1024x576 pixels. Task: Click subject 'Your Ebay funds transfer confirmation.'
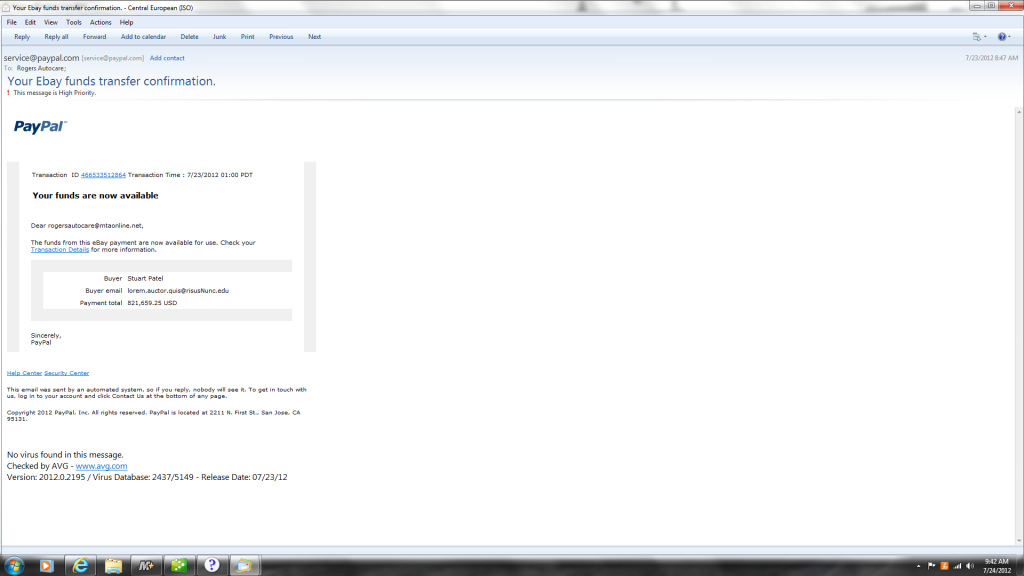(111, 81)
